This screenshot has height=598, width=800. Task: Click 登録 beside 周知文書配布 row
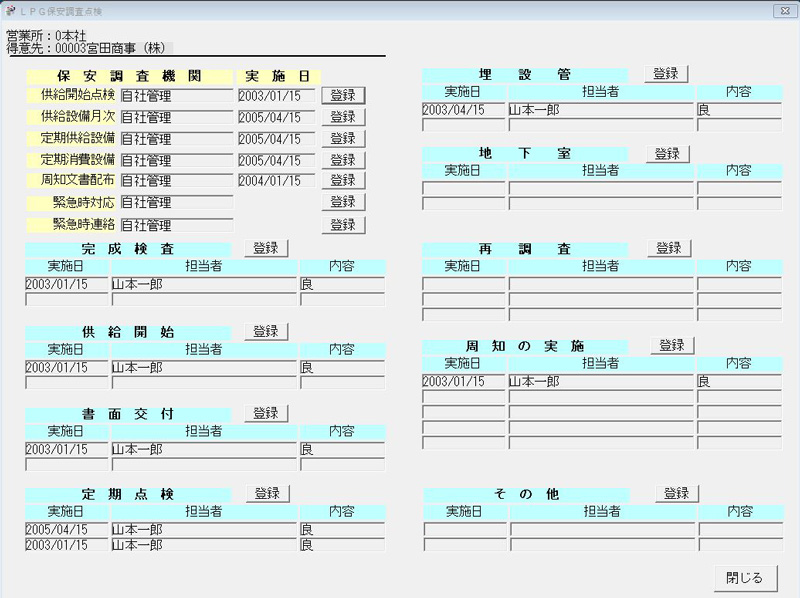pos(343,181)
